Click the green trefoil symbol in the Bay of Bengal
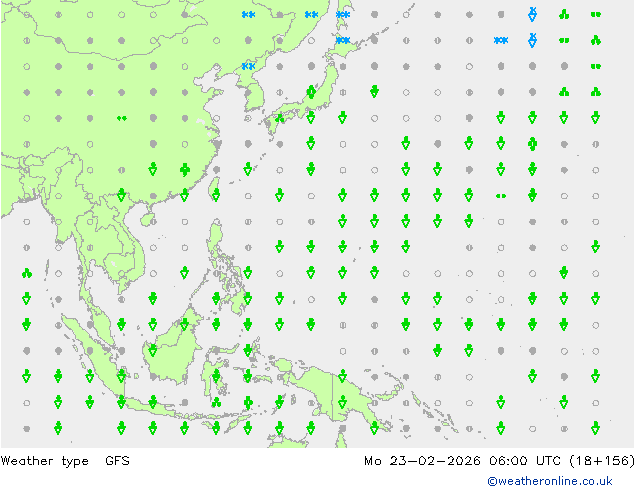 point(27,273)
